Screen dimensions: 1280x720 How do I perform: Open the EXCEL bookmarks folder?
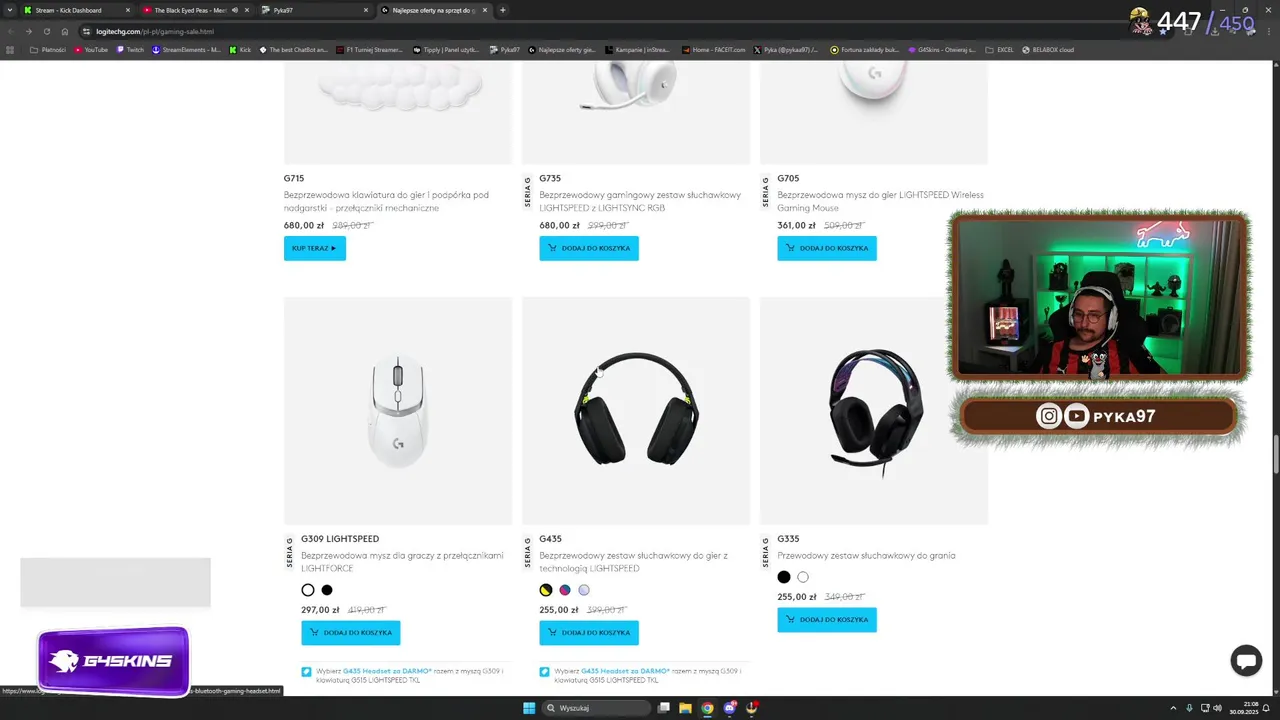point(1000,49)
